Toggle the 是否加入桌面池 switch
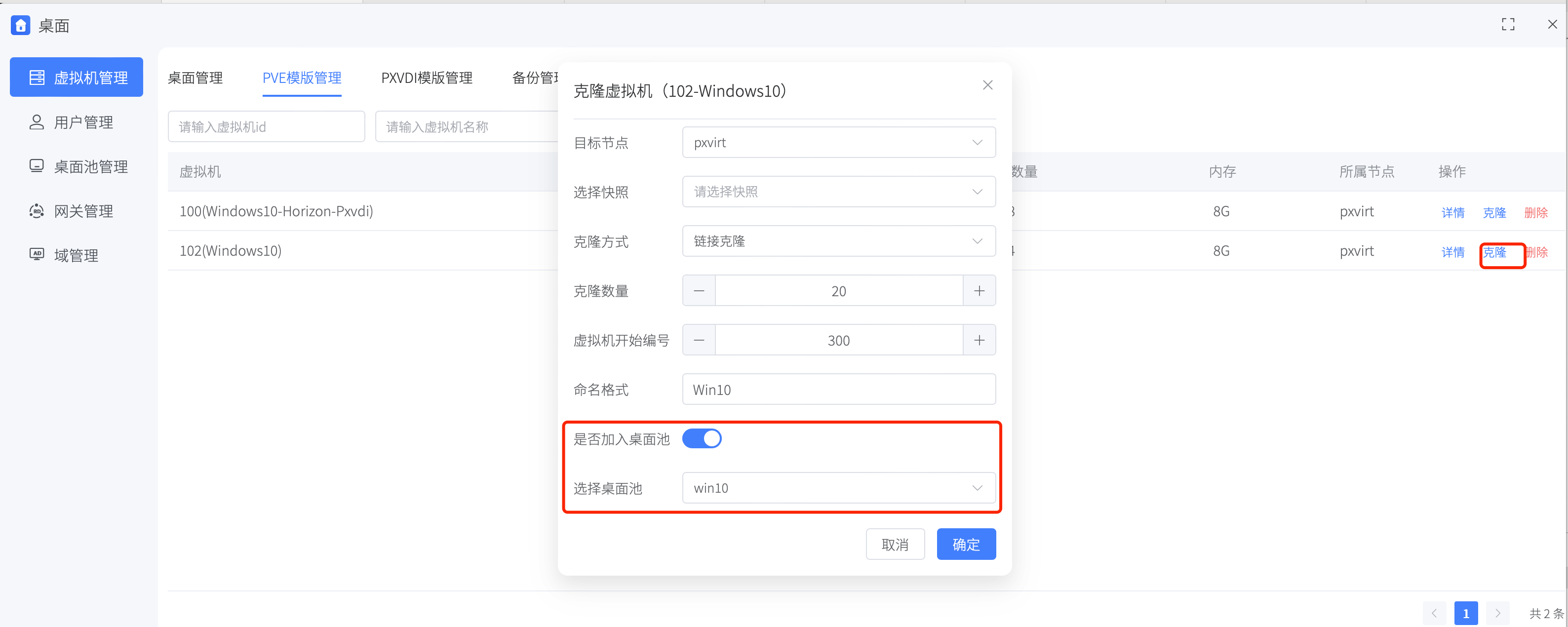 point(702,438)
